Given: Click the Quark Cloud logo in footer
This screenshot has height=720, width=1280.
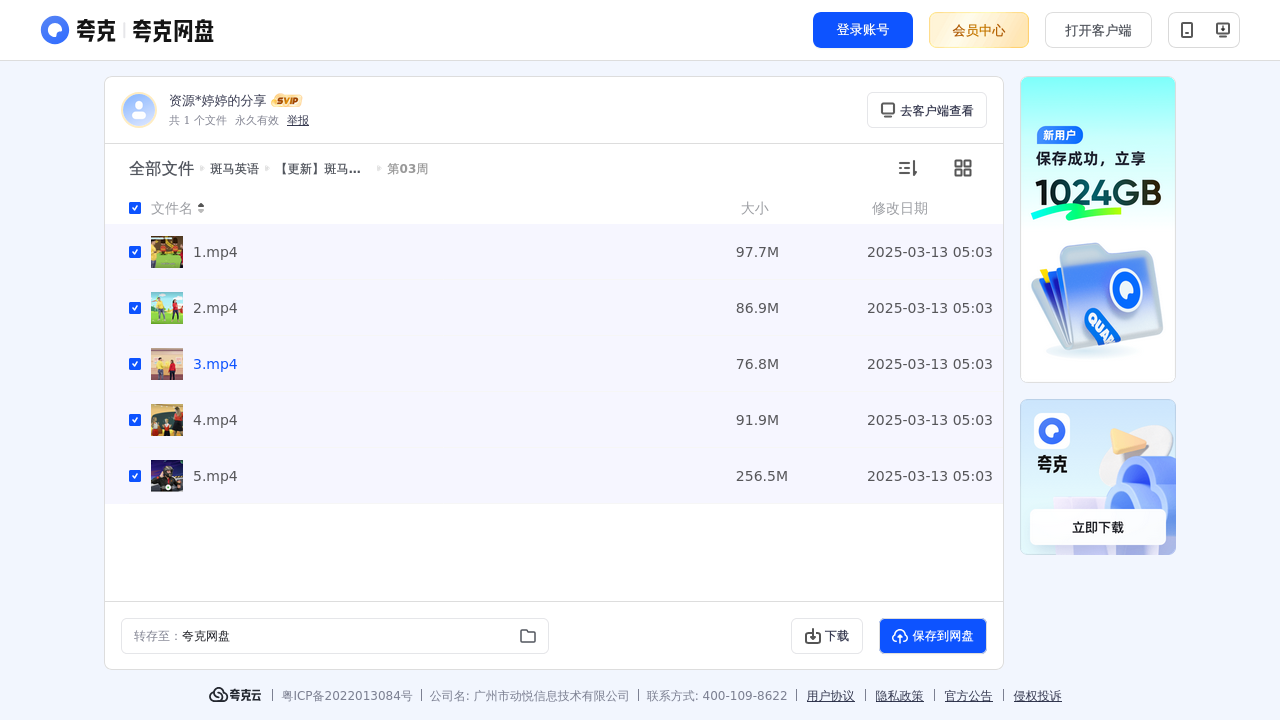Looking at the screenshot, I should tap(235, 695).
